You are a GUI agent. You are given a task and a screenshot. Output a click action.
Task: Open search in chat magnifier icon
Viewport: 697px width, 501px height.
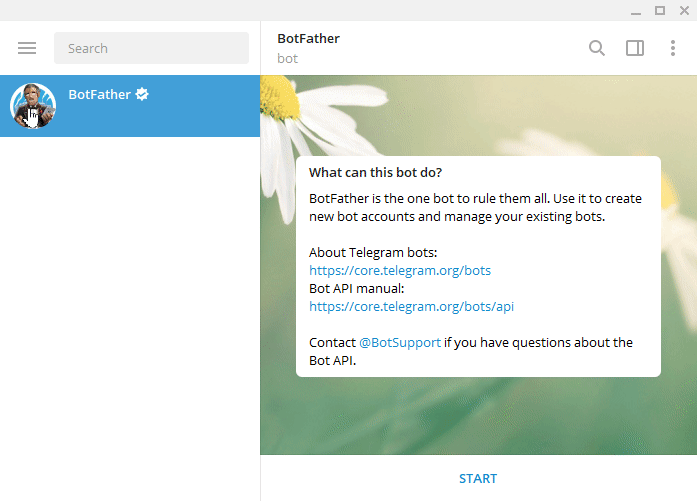[x=597, y=48]
